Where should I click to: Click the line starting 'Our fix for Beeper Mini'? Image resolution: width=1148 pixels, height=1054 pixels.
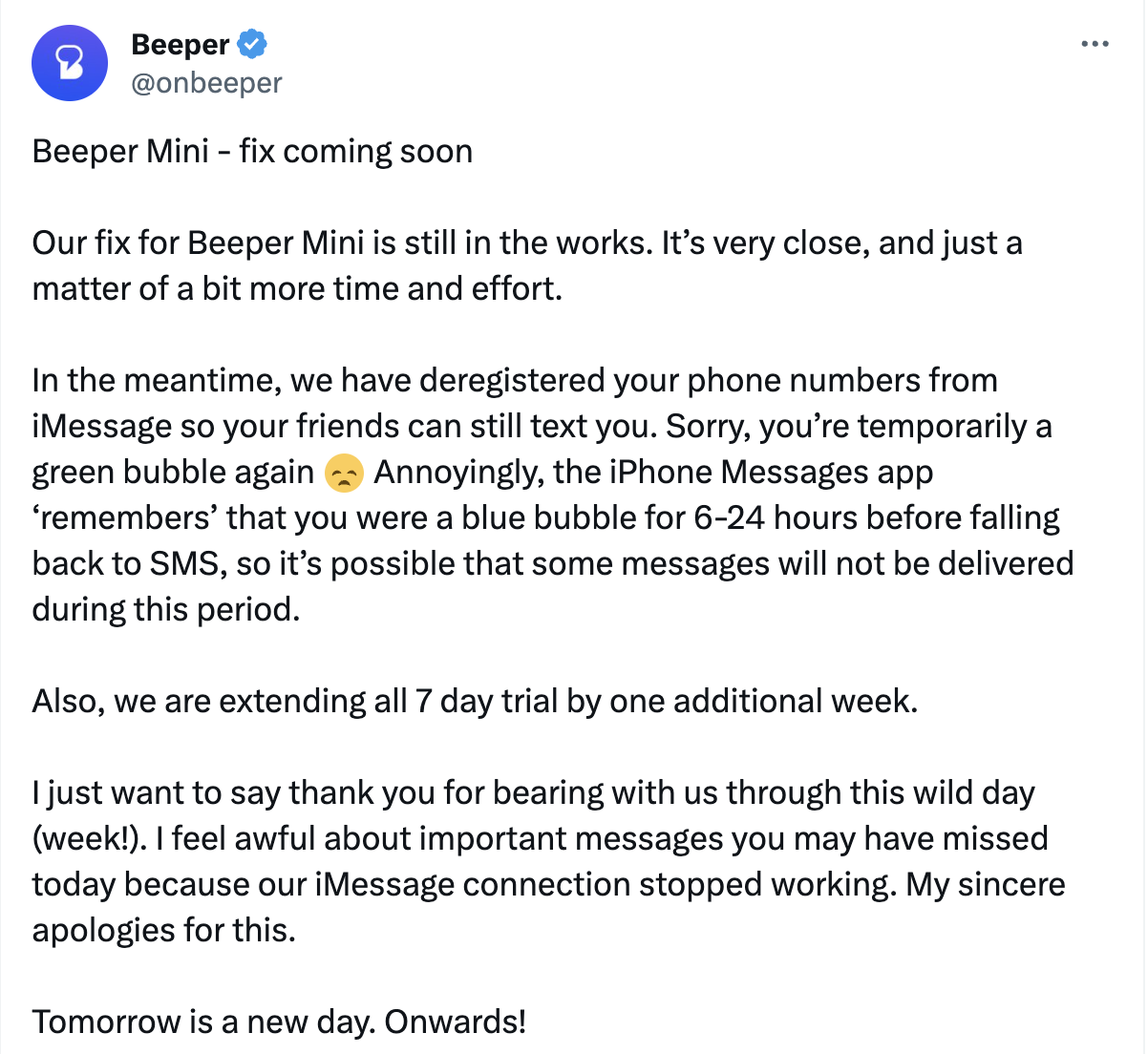tap(527, 242)
